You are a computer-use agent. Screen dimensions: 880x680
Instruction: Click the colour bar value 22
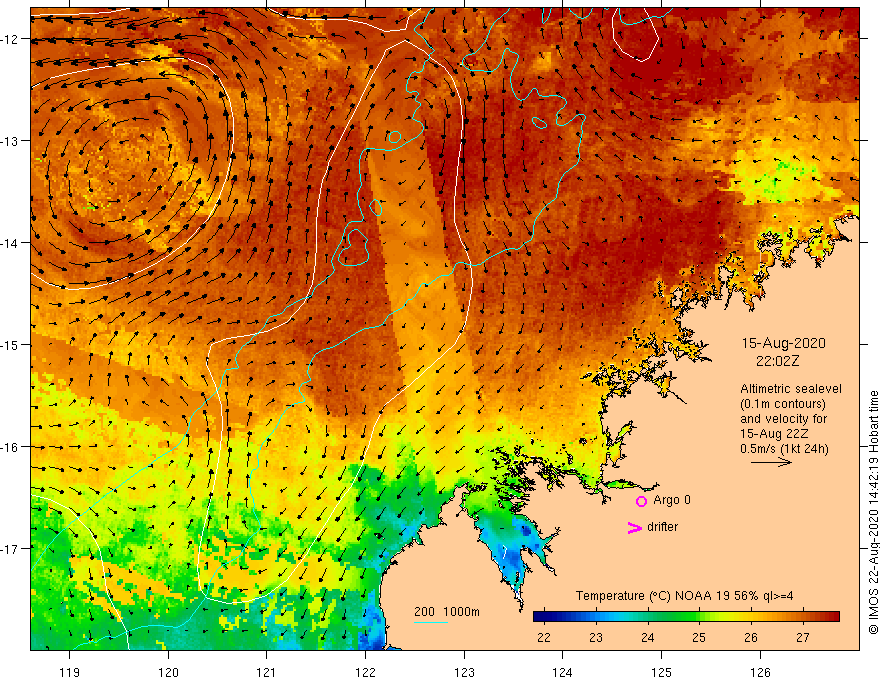[x=543, y=638]
